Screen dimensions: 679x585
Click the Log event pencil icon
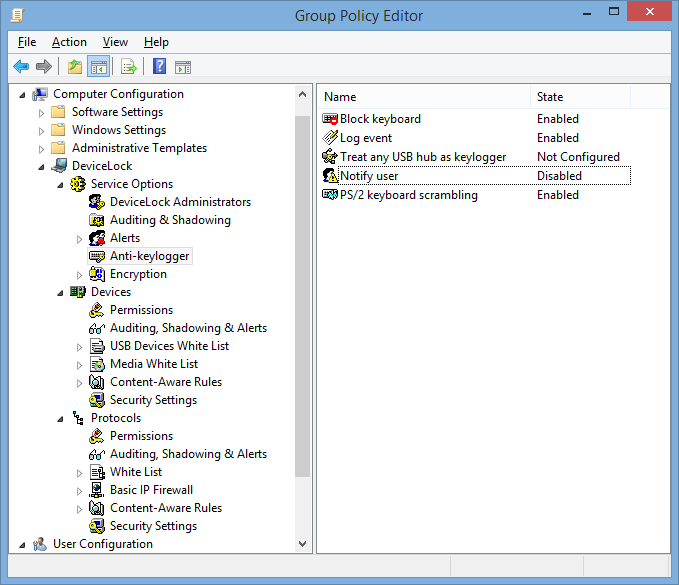click(330, 138)
